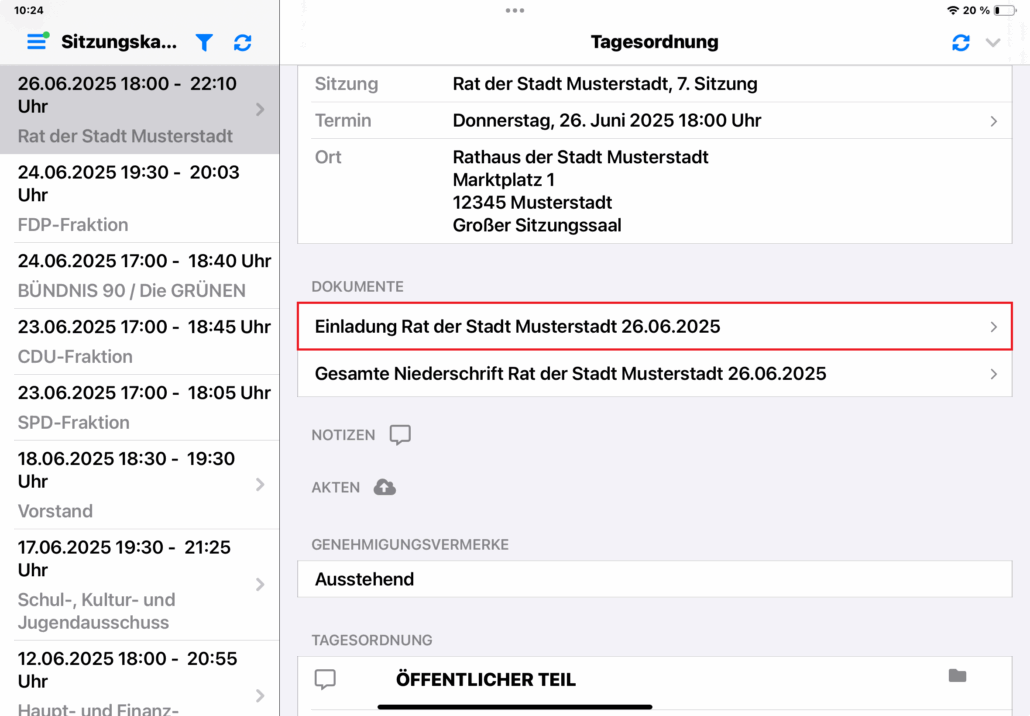Click comment icon beside Öffentlicher Teil
This screenshot has height=716, width=1030.
click(325, 679)
